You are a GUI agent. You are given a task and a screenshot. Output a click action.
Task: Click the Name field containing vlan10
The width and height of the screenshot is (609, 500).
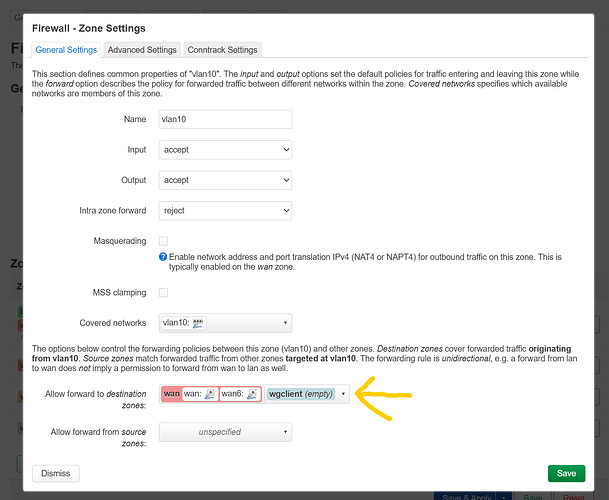pyautogui.click(x=225, y=119)
